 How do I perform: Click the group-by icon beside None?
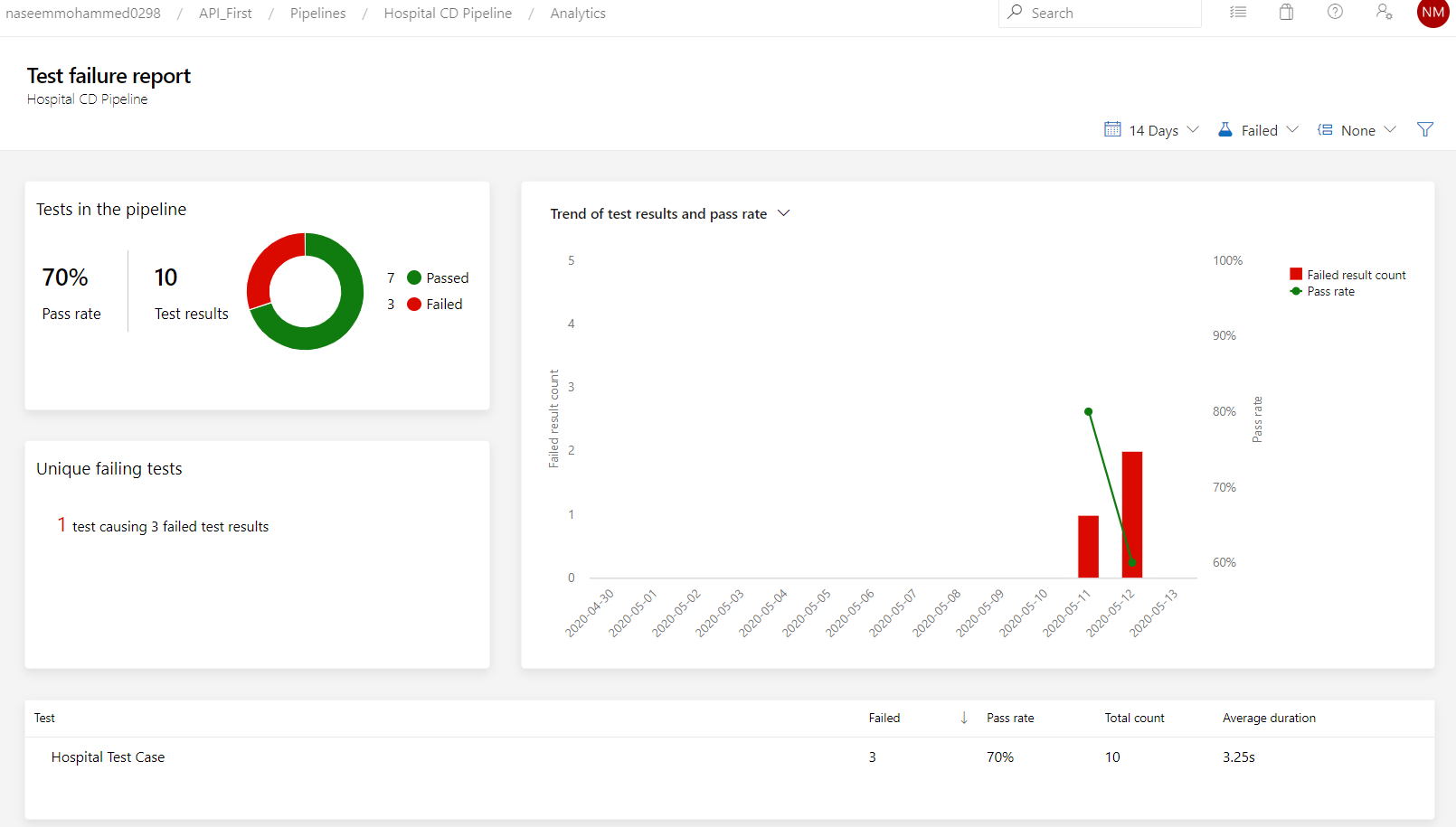(x=1325, y=129)
